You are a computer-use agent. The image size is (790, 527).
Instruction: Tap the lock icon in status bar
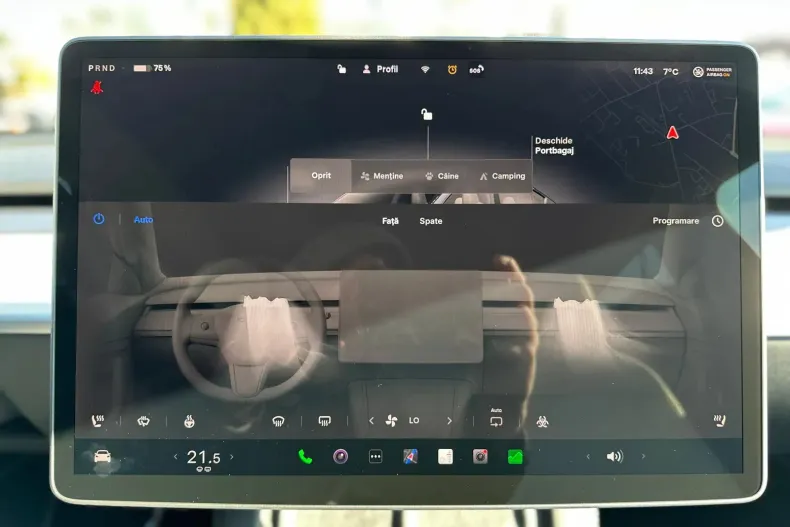pyautogui.click(x=342, y=69)
